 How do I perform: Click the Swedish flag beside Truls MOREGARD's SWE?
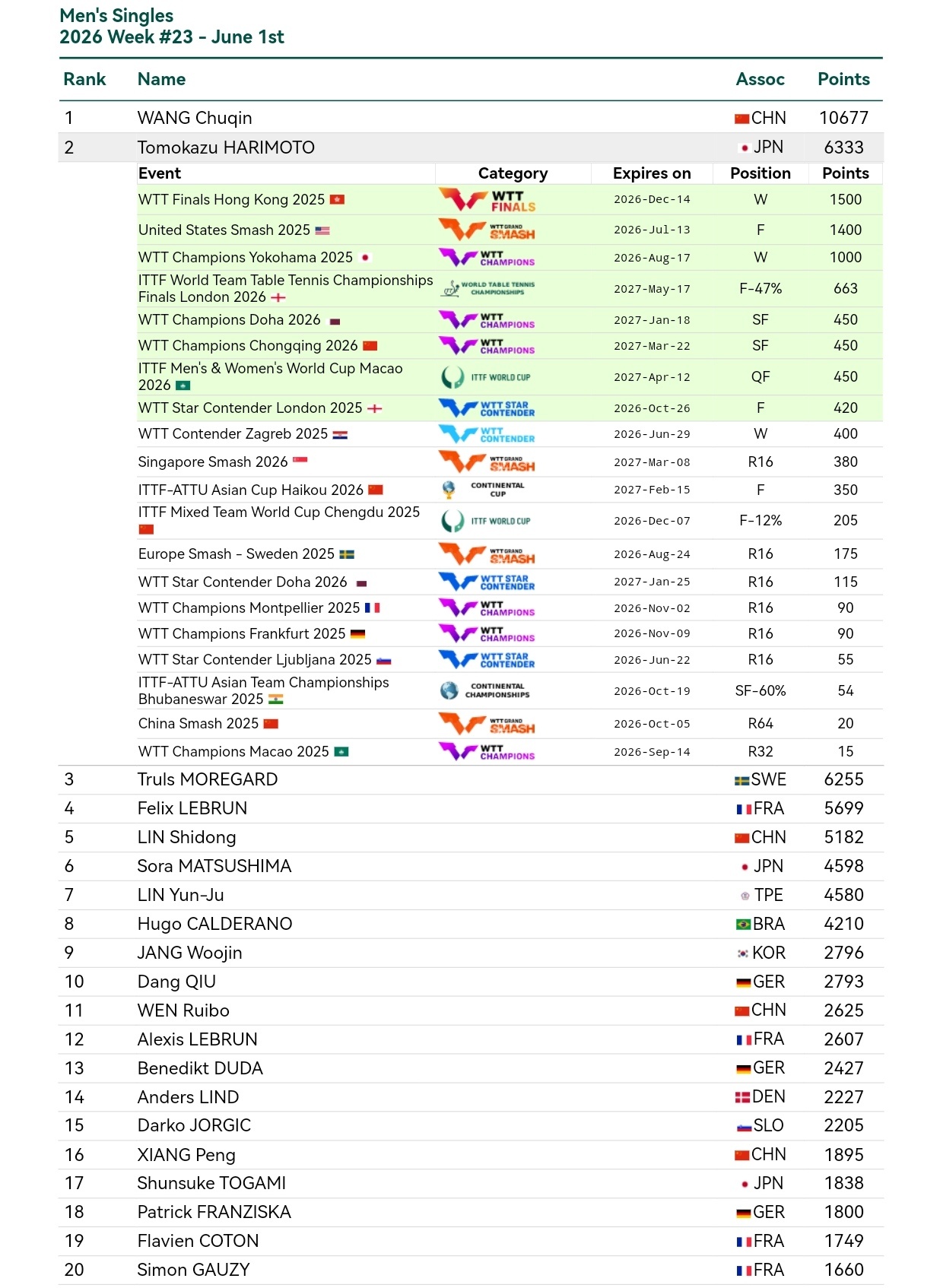[x=742, y=781]
